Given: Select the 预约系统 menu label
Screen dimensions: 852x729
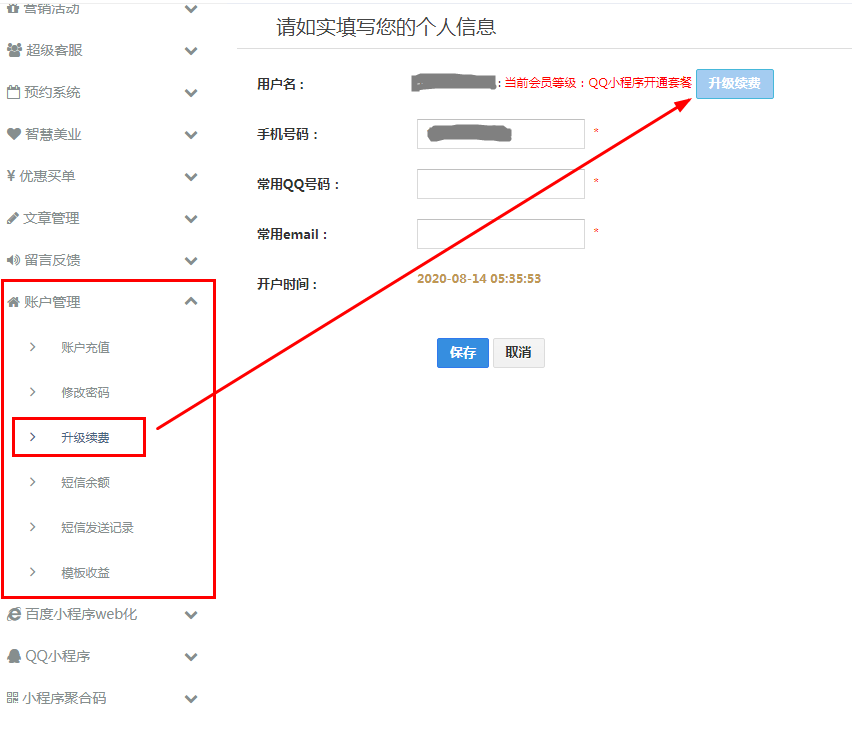Looking at the screenshot, I should pos(52,92).
